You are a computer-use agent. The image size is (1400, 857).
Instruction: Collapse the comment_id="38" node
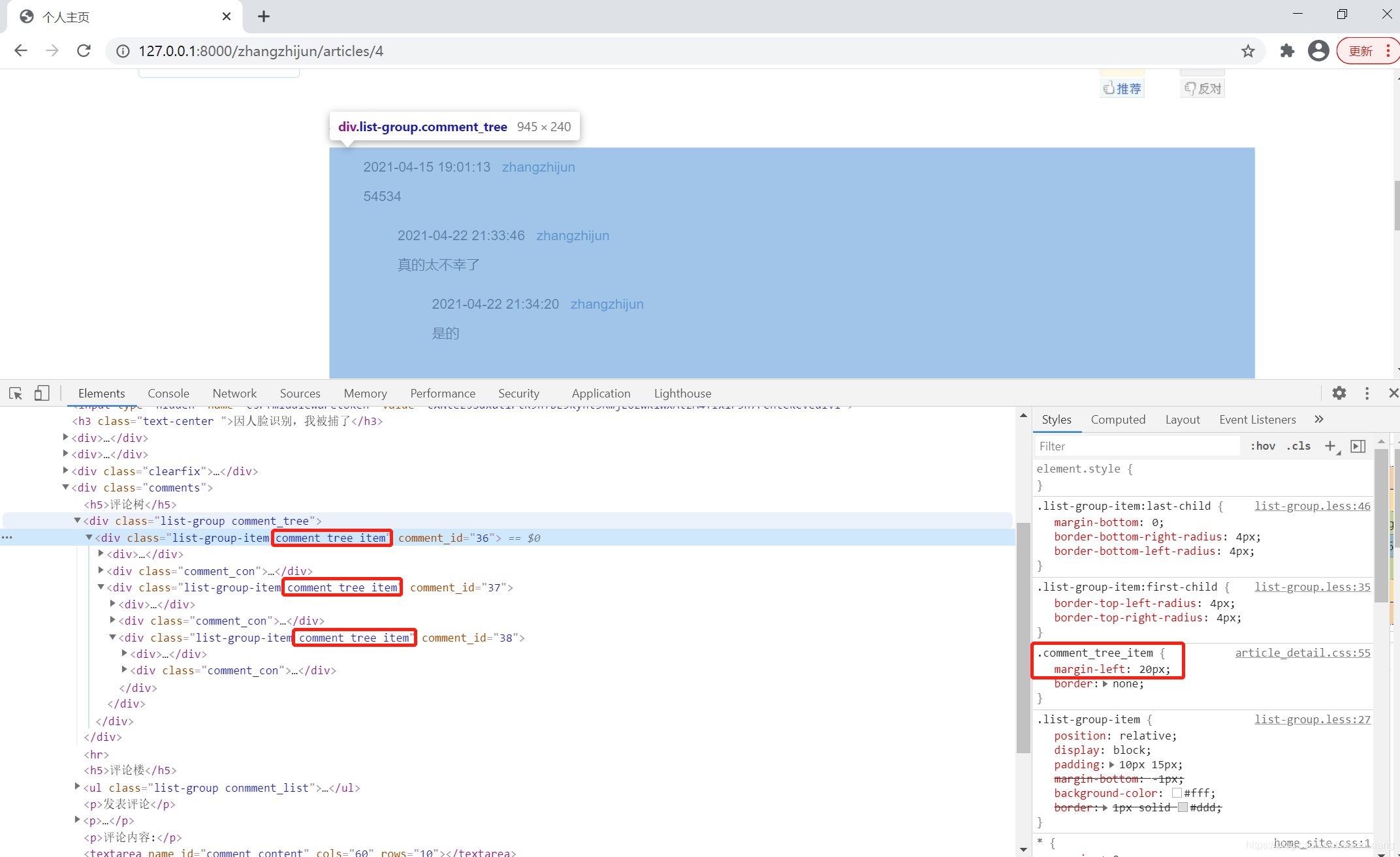click(112, 637)
